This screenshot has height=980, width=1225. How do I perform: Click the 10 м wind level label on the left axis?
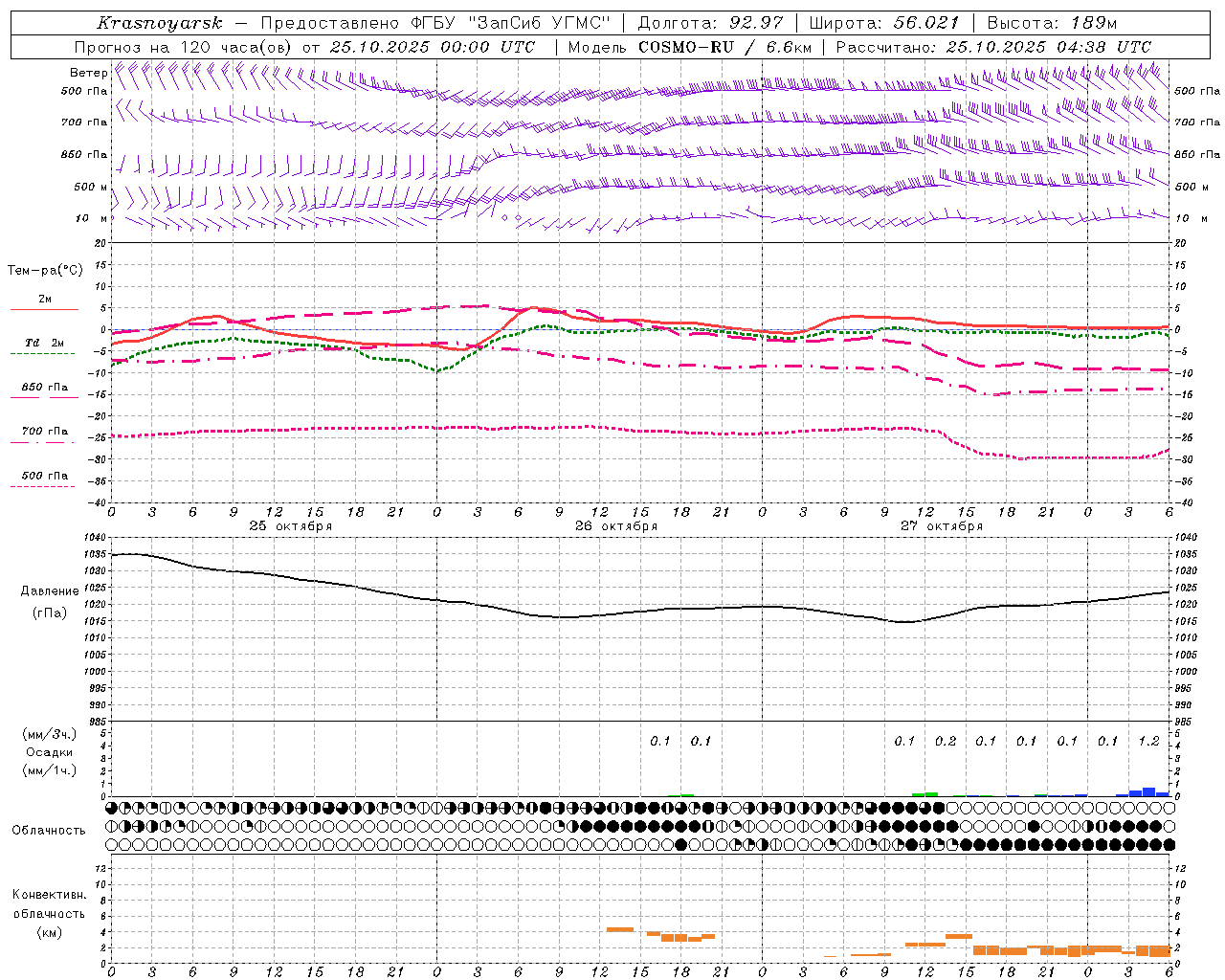pos(92,218)
